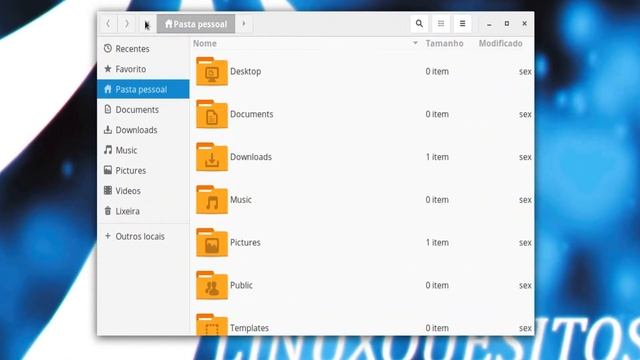Go back with the left arrow button

pyautogui.click(x=108, y=24)
